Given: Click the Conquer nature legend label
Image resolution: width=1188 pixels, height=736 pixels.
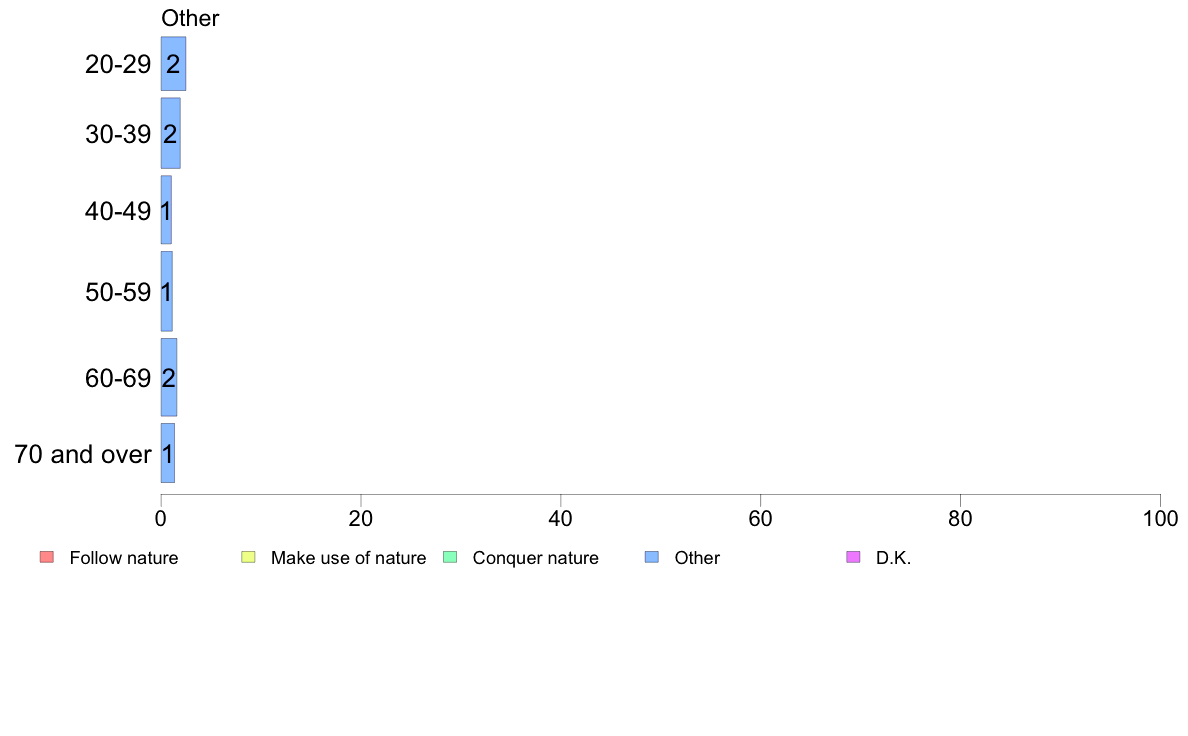Looking at the screenshot, I should (536, 558).
